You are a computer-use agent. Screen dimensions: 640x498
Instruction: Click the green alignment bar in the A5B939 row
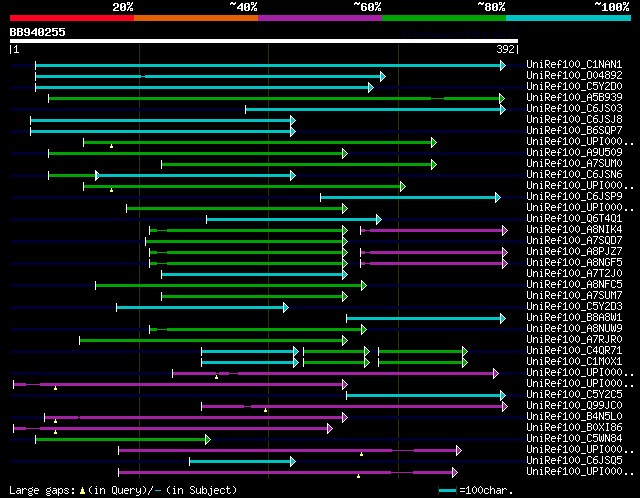276,98
